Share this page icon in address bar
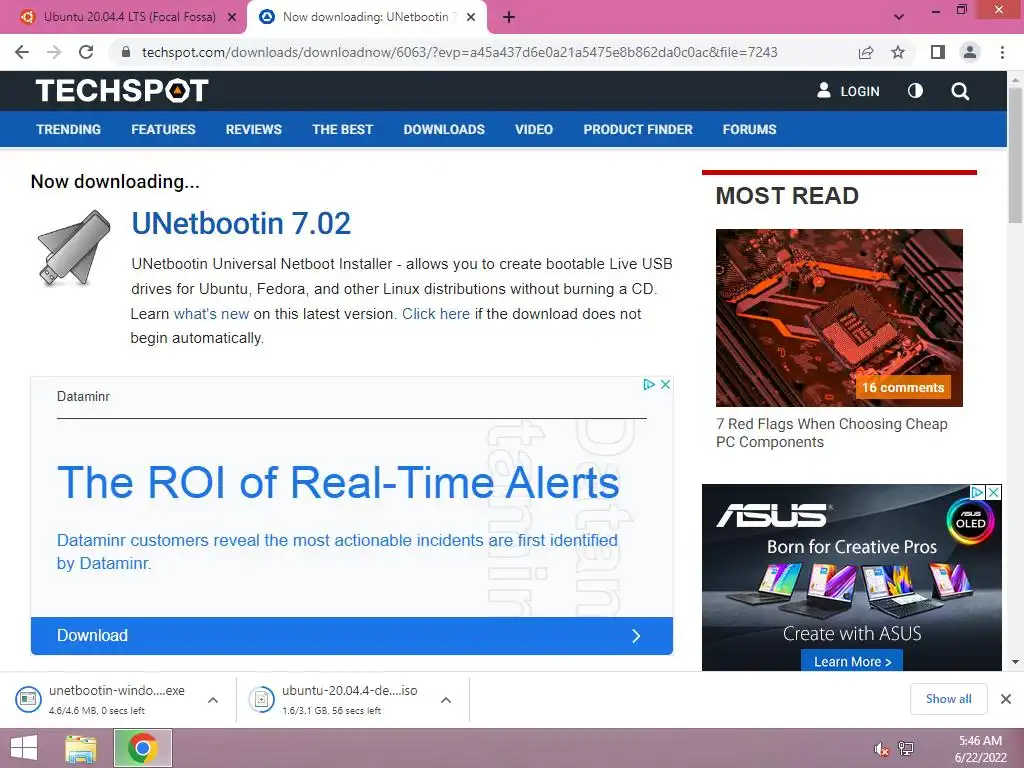This screenshot has width=1024, height=768. click(866, 52)
